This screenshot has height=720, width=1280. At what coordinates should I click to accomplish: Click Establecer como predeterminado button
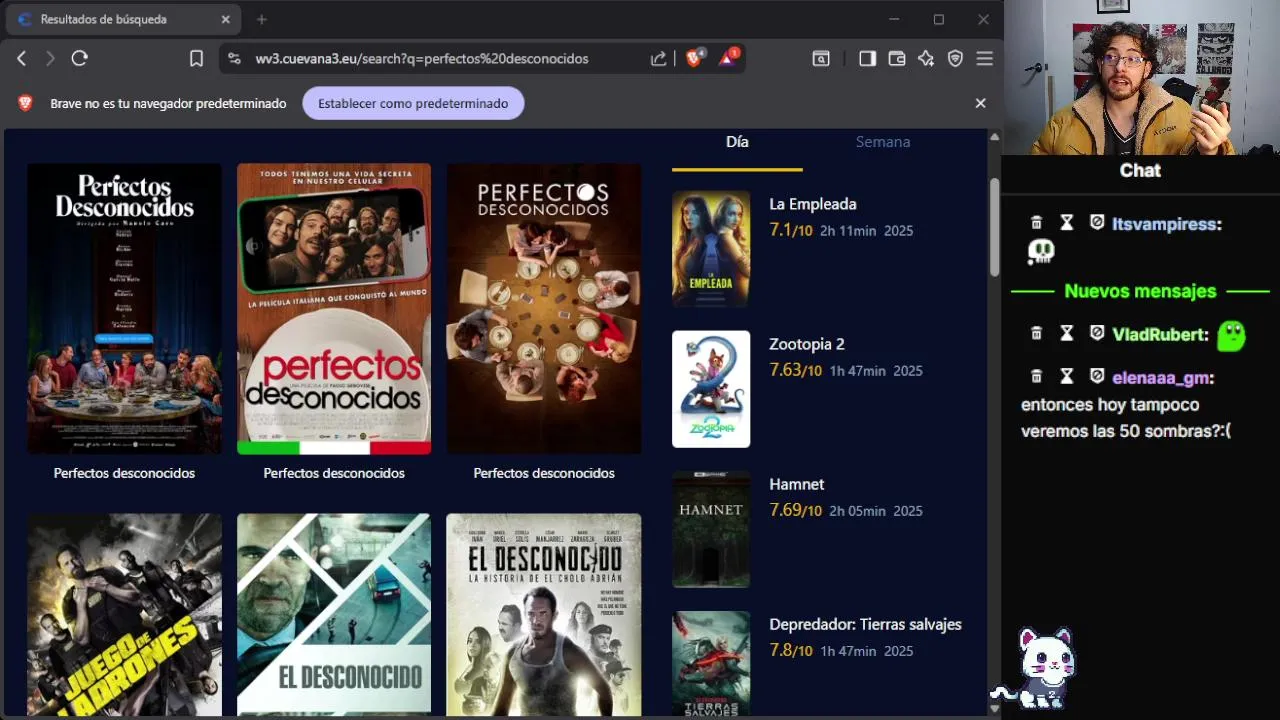click(413, 103)
